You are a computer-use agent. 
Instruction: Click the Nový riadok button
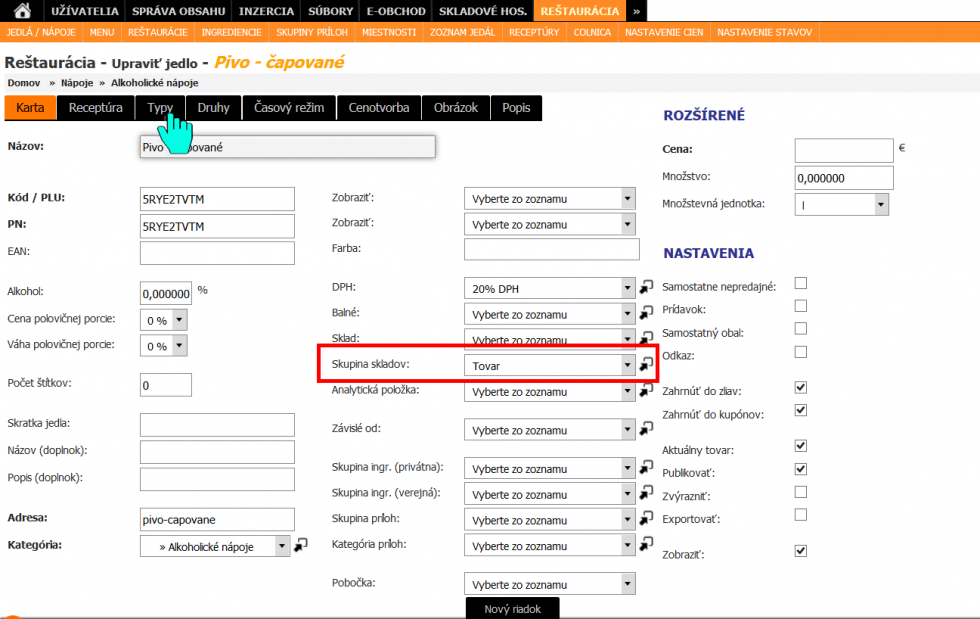(512, 608)
